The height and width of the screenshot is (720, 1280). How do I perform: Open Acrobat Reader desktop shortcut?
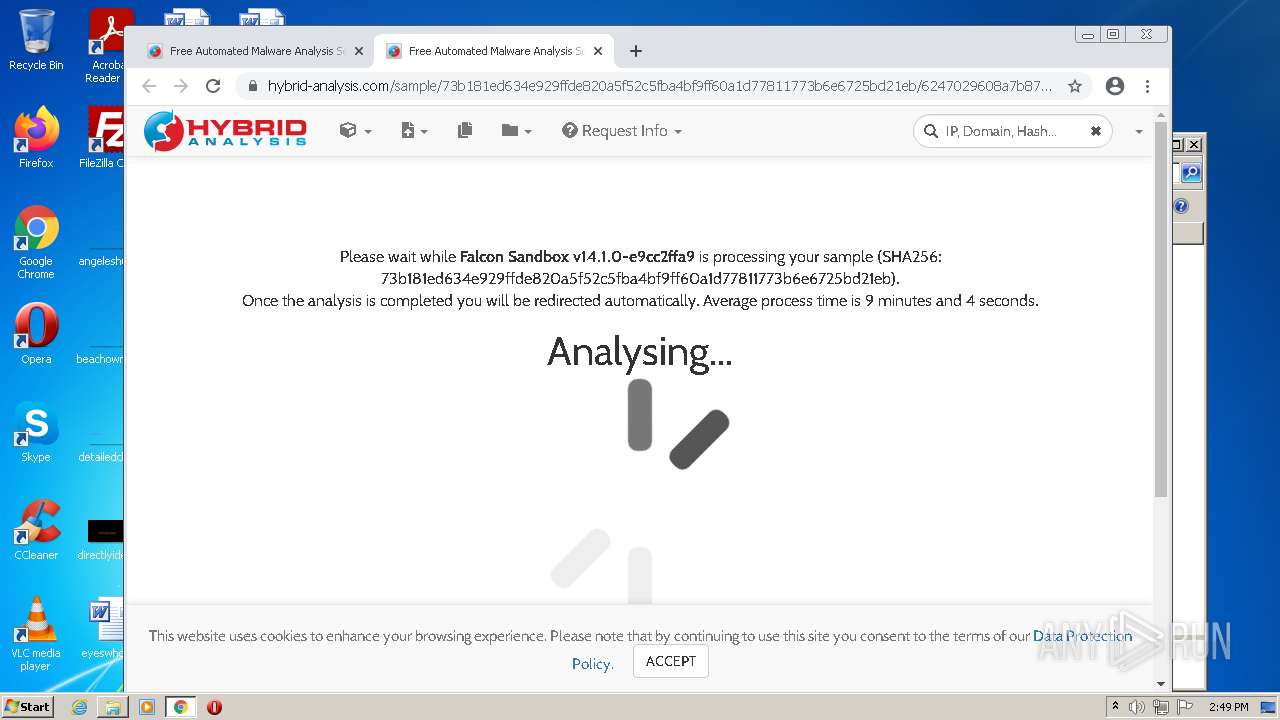pos(106,45)
